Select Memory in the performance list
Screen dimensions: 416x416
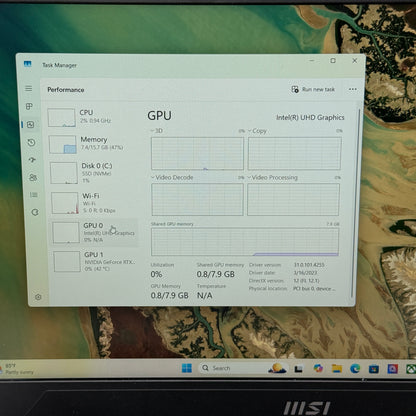coord(91,144)
